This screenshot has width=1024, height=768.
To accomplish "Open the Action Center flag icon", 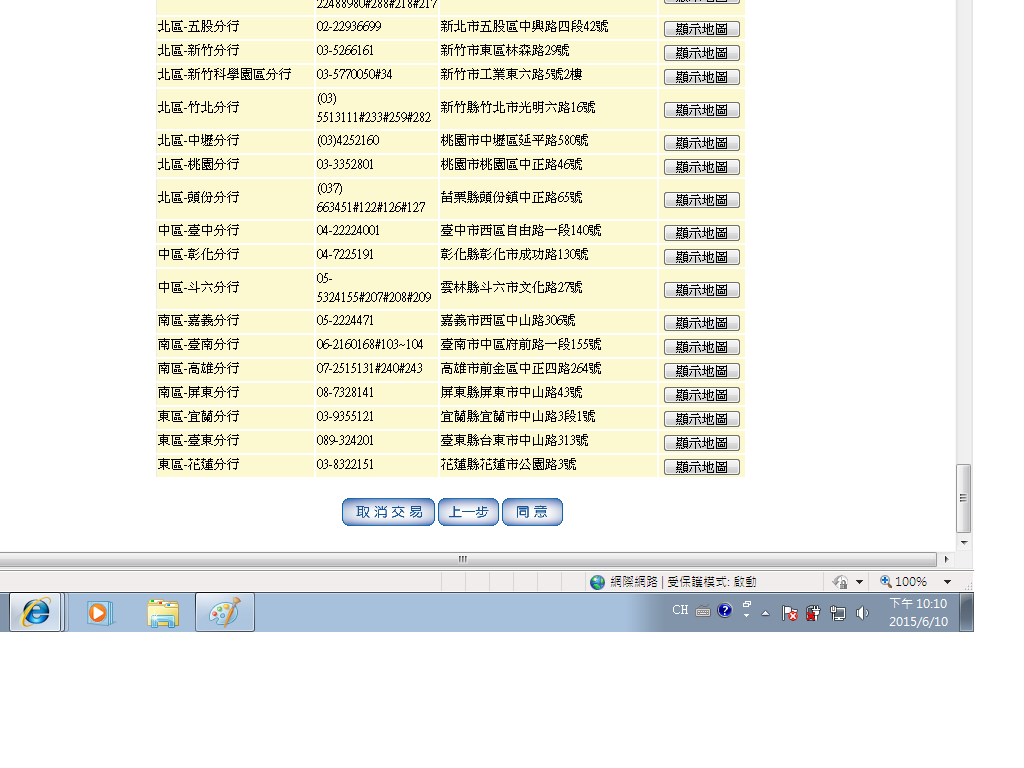I will pyautogui.click(x=790, y=613).
